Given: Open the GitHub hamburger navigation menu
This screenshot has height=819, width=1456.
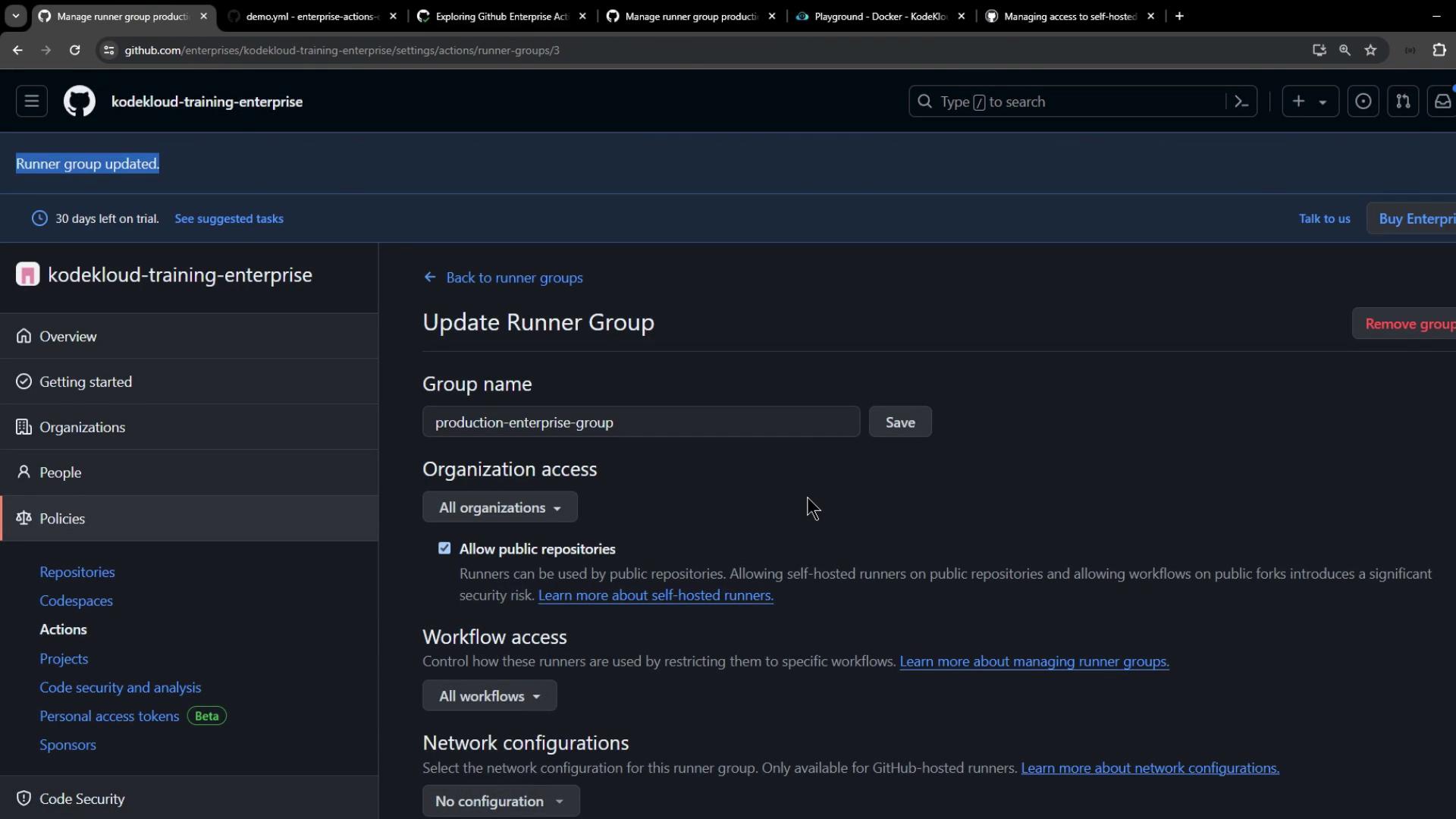Looking at the screenshot, I should (32, 102).
